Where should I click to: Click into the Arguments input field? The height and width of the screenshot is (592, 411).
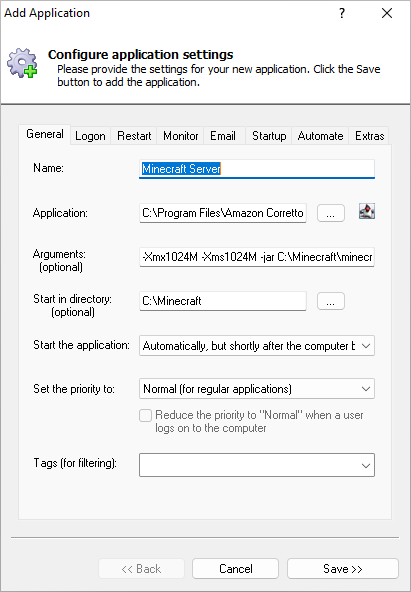coord(257,257)
